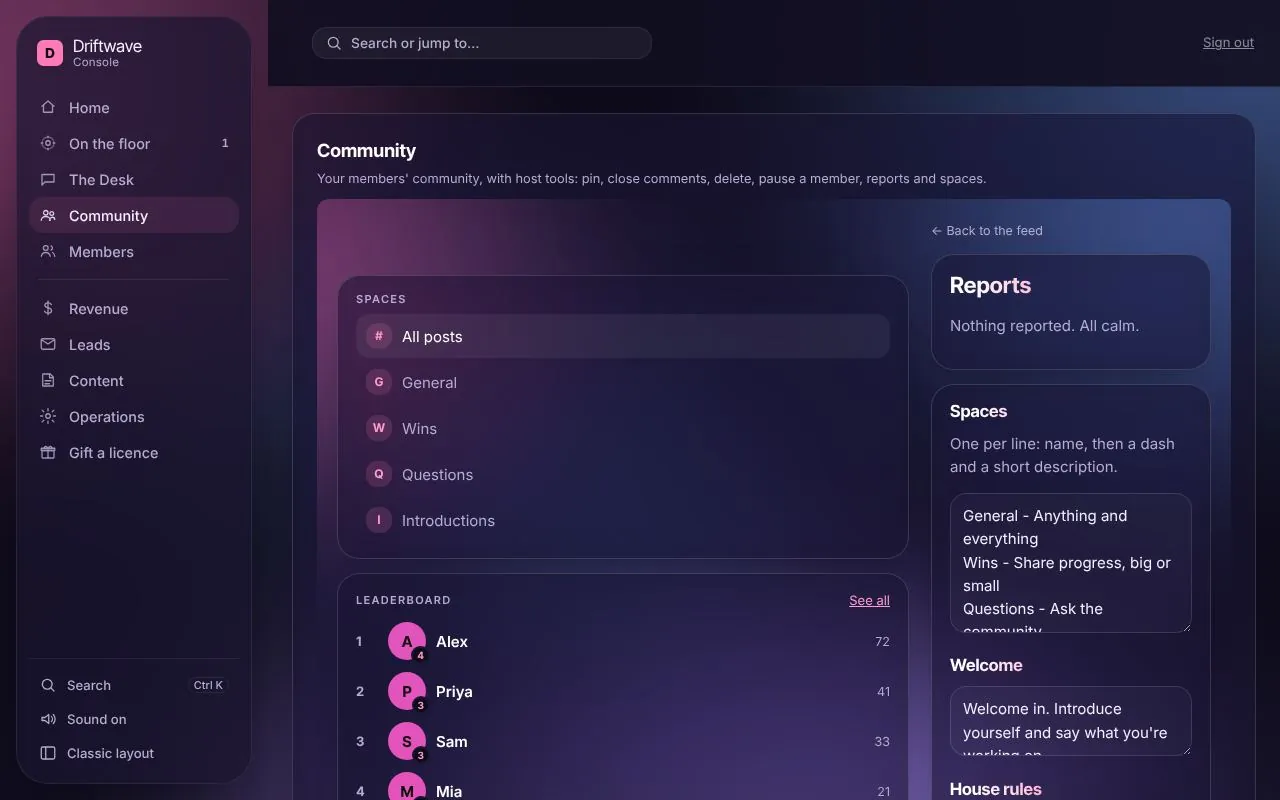The width and height of the screenshot is (1280, 800).
Task: Click the Gift a licence gift icon
Action: point(48,452)
